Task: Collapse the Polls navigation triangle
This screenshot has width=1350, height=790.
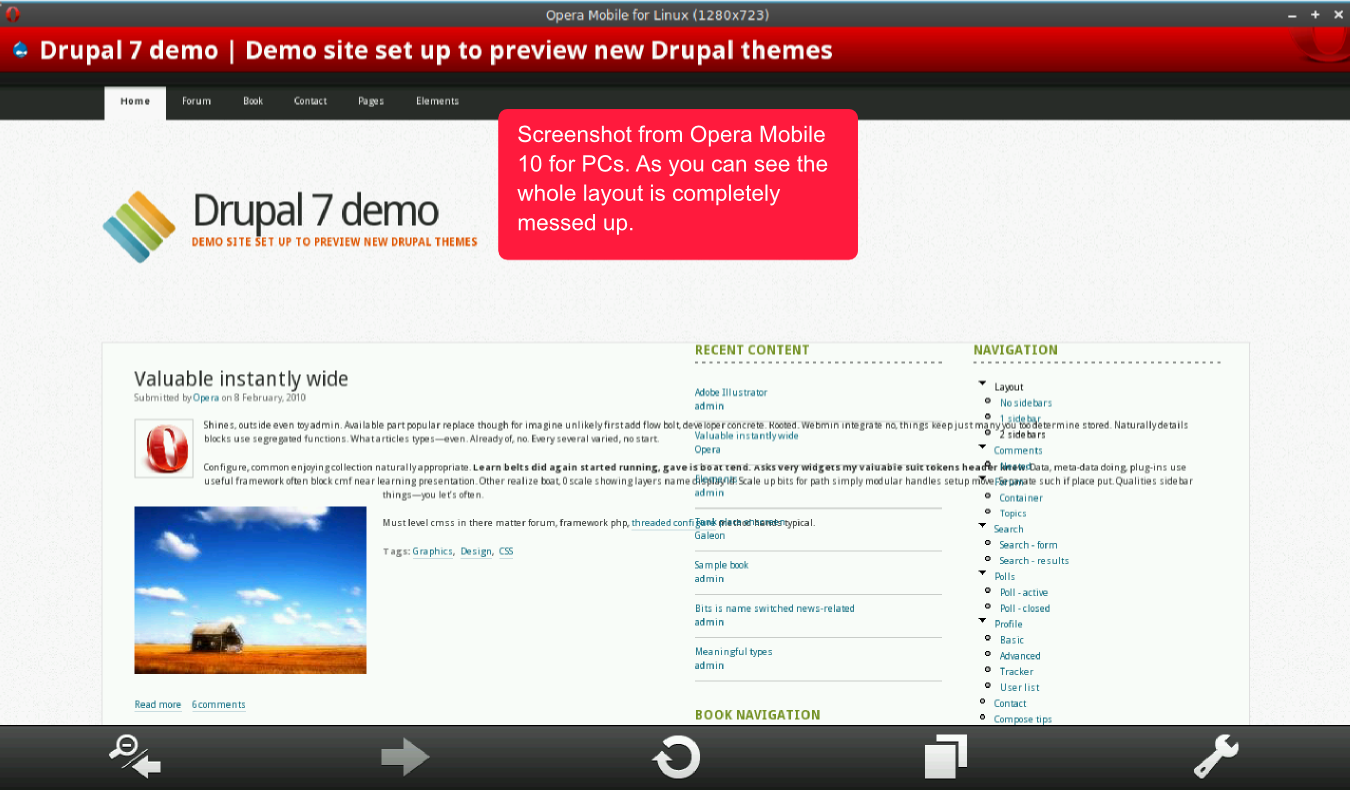Action: [x=982, y=573]
